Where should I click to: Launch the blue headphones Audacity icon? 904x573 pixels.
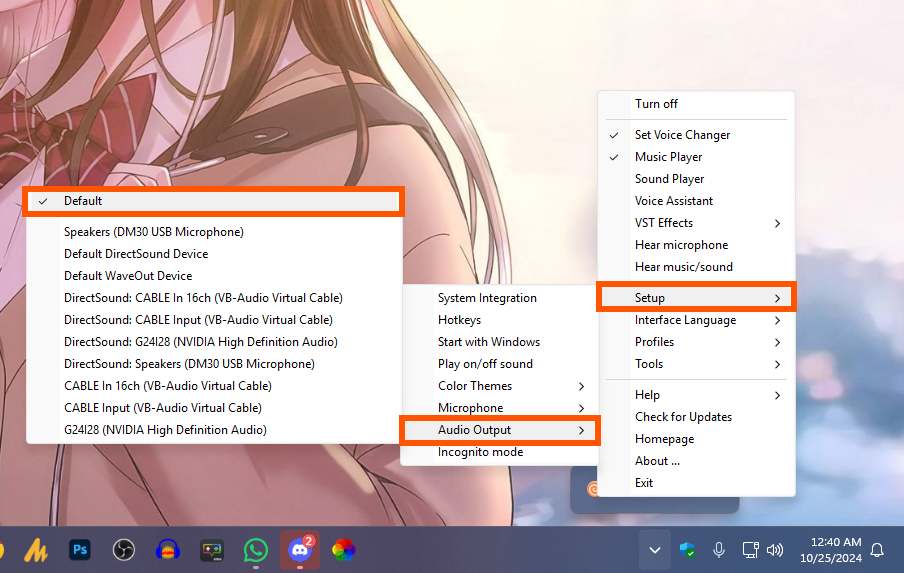point(168,550)
